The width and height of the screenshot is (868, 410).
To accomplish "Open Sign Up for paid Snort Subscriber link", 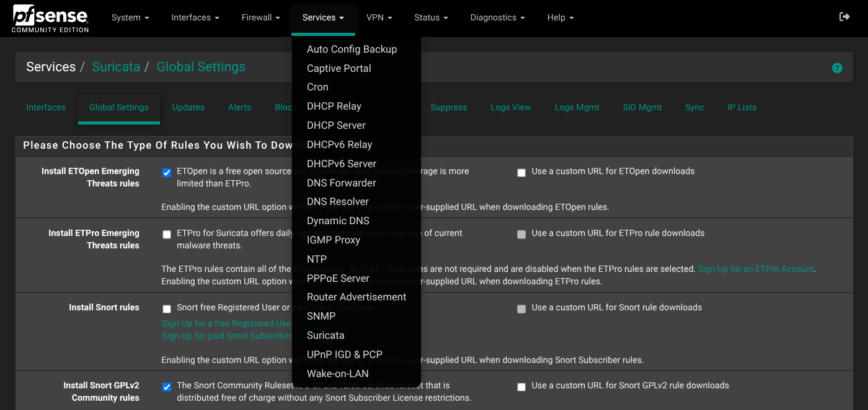I will click(226, 336).
